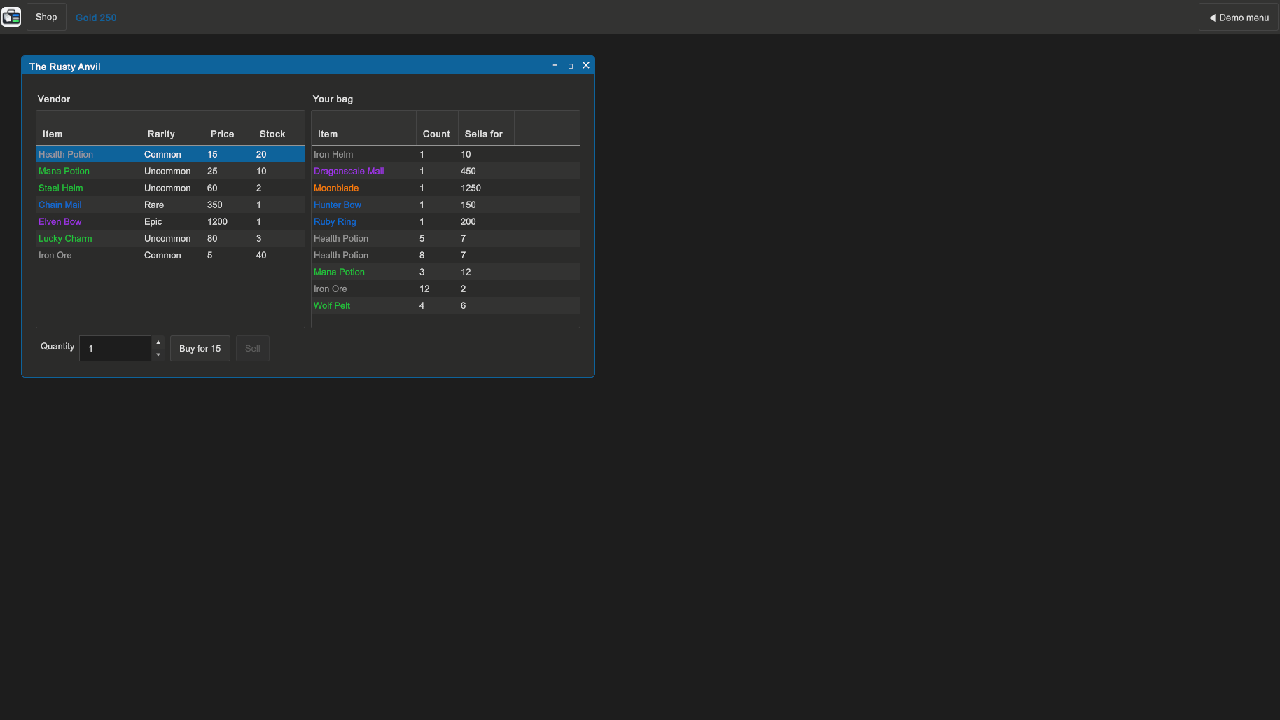Click the Buy for 15 button
Image resolution: width=1280 pixels, height=720 pixels.
(x=200, y=348)
